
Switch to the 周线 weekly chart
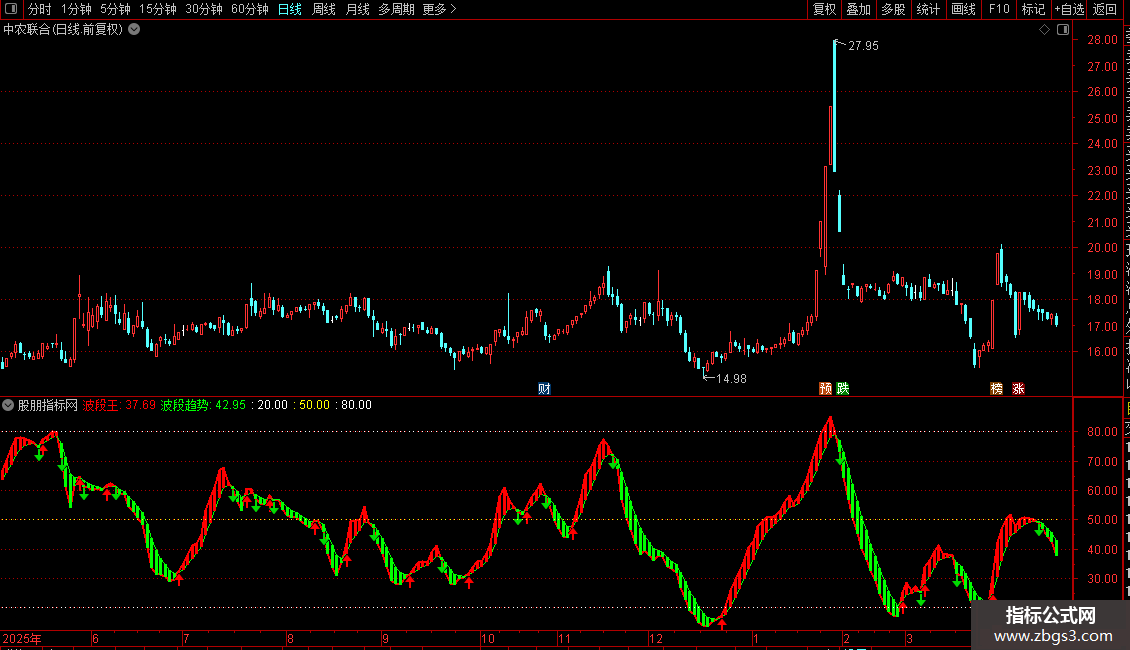[324, 9]
